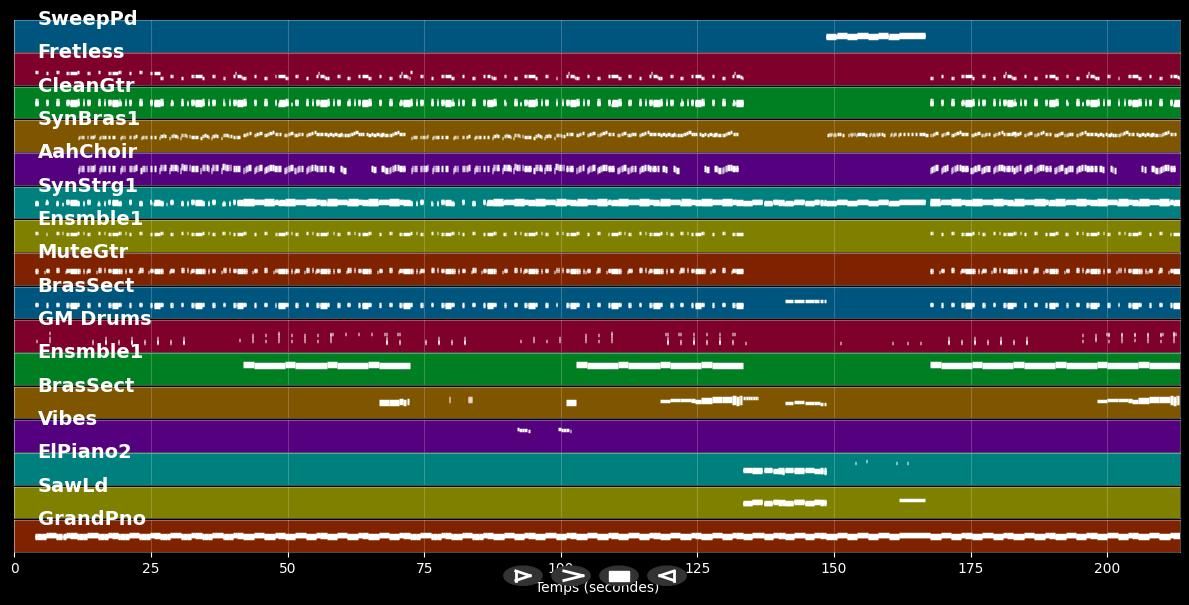
Task: Click the SweepPd note block near 150 seconds
Action: pyautogui.click(x=875, y=36)
